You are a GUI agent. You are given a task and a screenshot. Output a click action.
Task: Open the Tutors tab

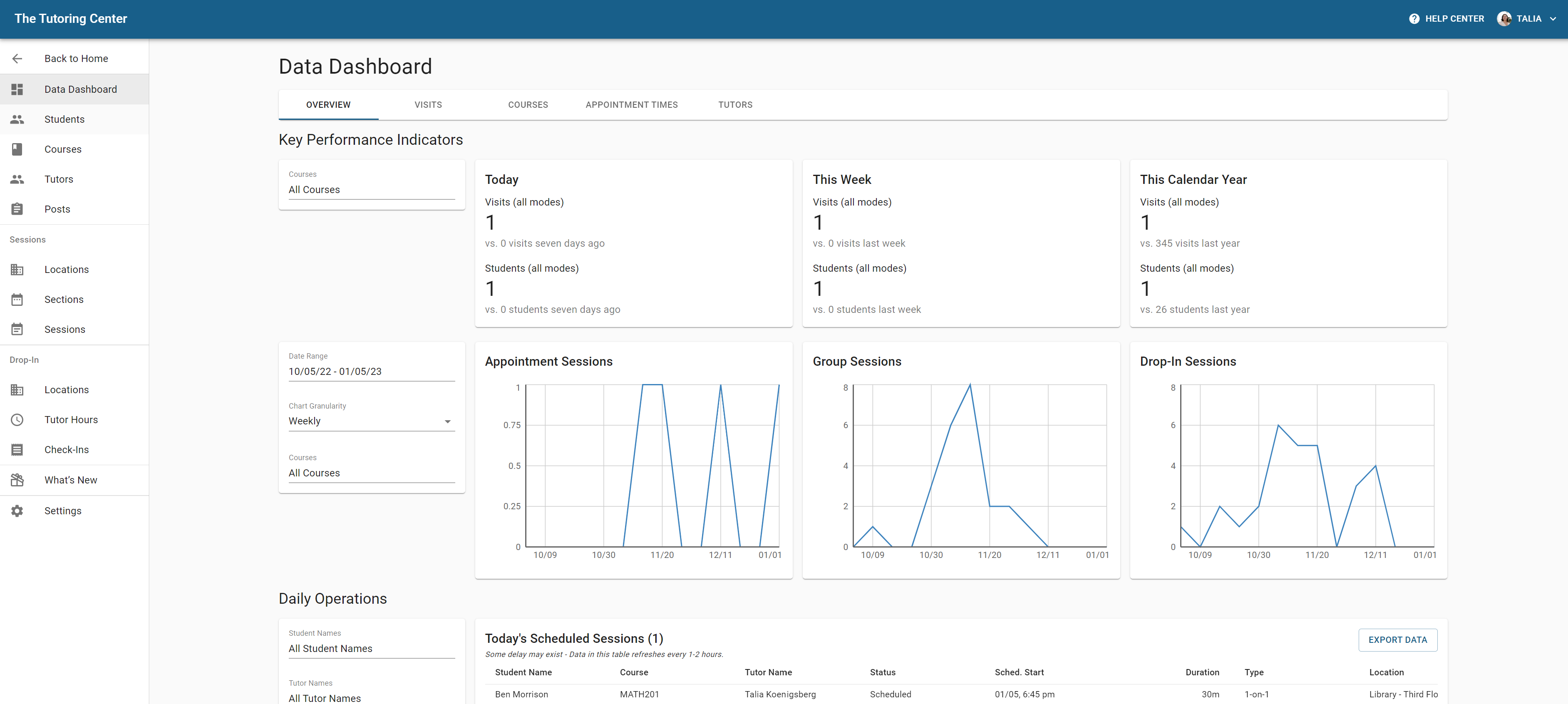(735, 105)
